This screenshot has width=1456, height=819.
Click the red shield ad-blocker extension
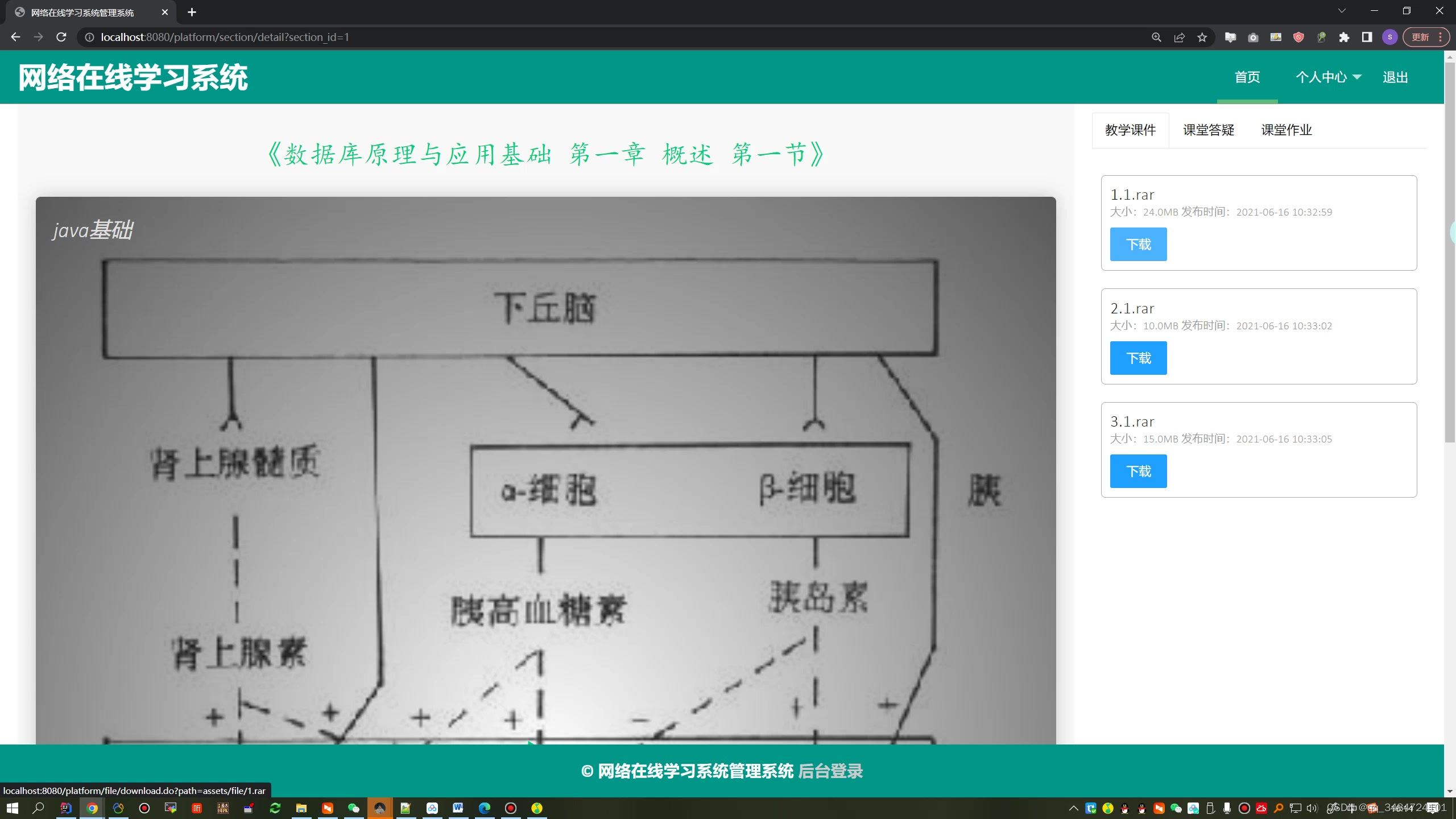pyautogui.click(x=1298, y=38)
